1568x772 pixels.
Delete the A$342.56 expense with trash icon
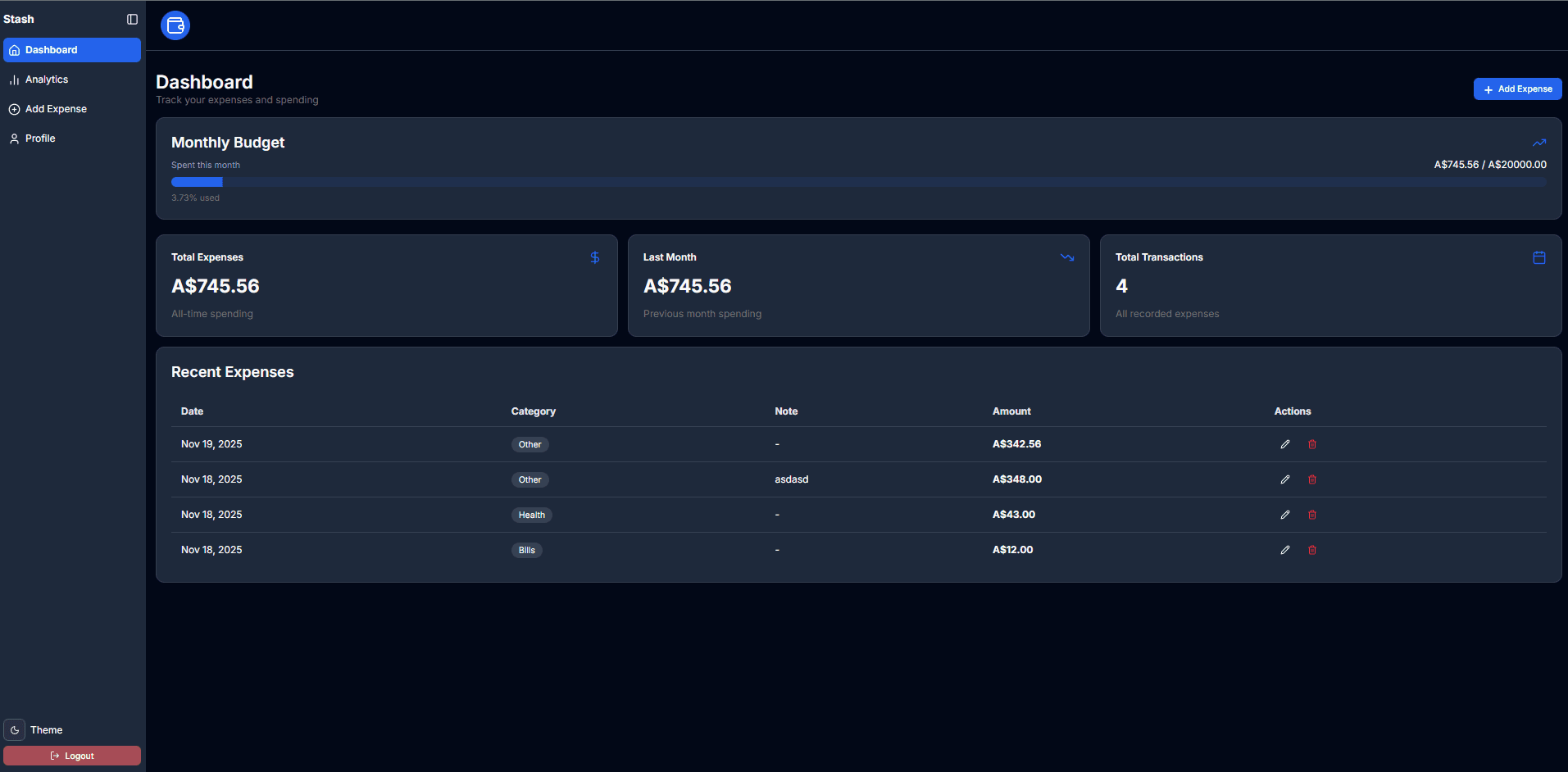[1312, 444]
